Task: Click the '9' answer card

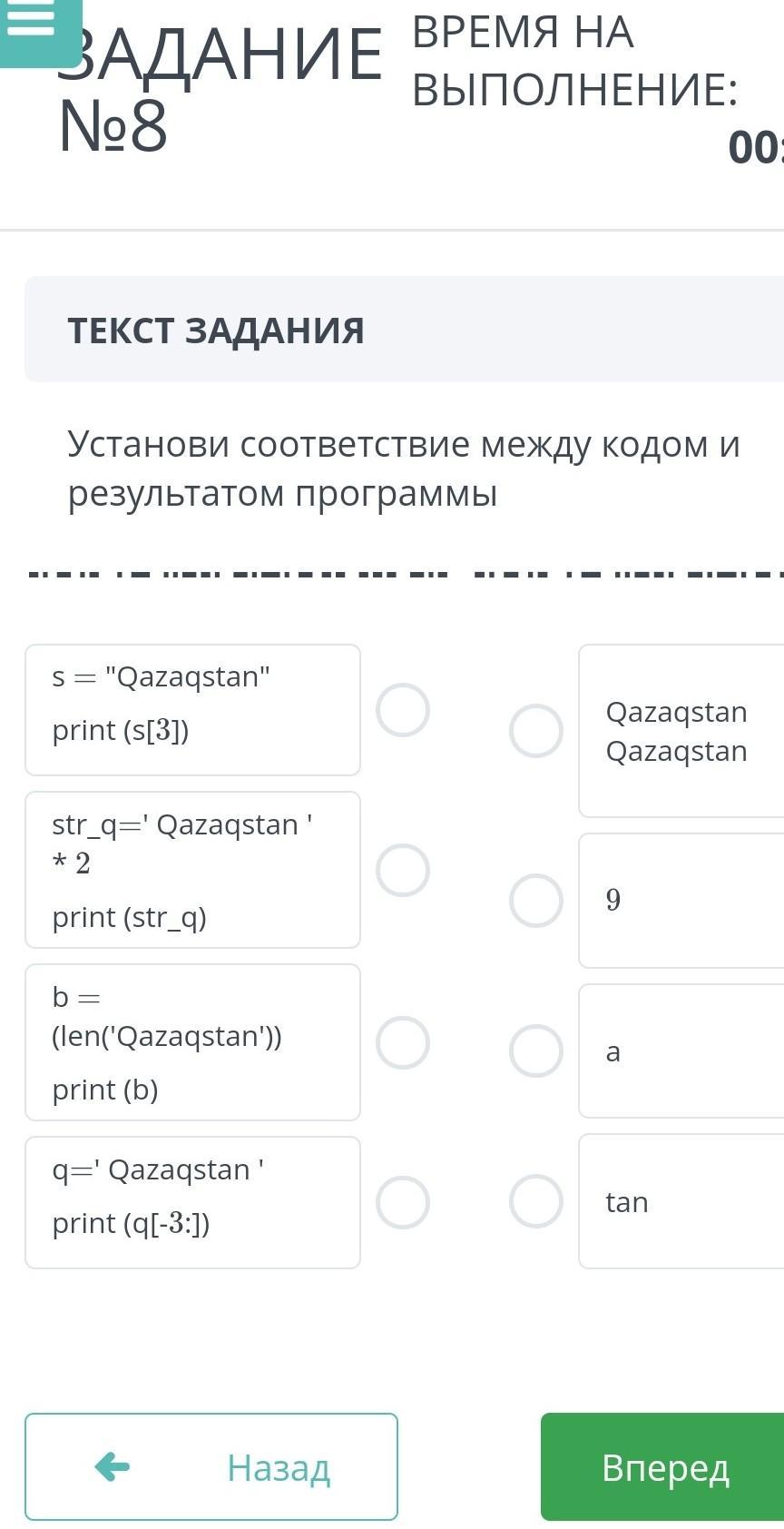Action: point(681,901)
